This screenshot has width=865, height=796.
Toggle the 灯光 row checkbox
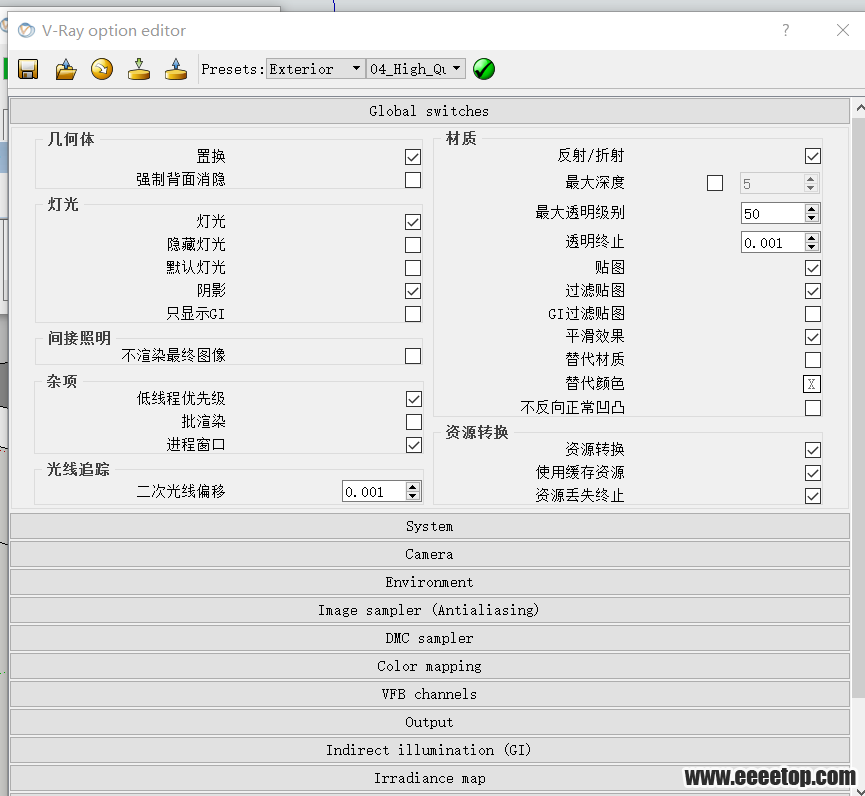(x=413, y=222)
